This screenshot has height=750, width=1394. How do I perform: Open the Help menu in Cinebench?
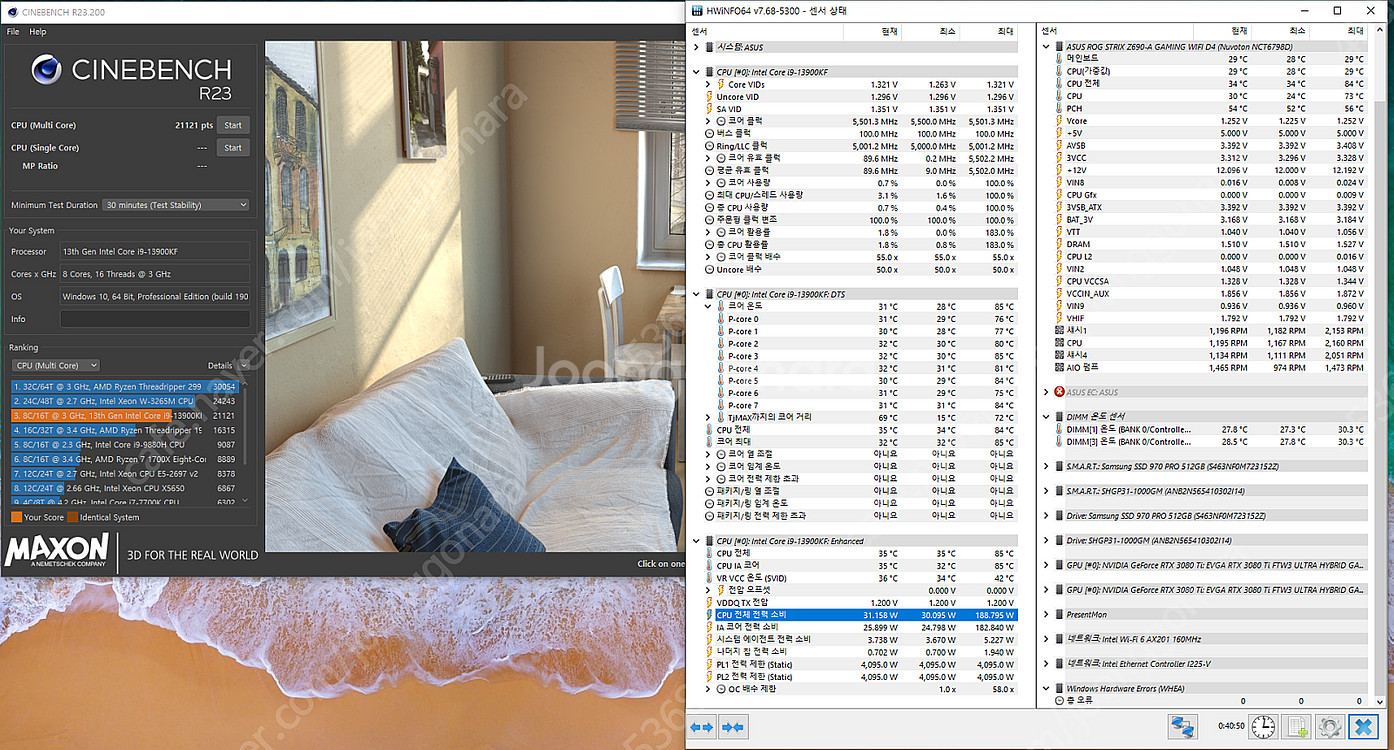coord(38,32)
